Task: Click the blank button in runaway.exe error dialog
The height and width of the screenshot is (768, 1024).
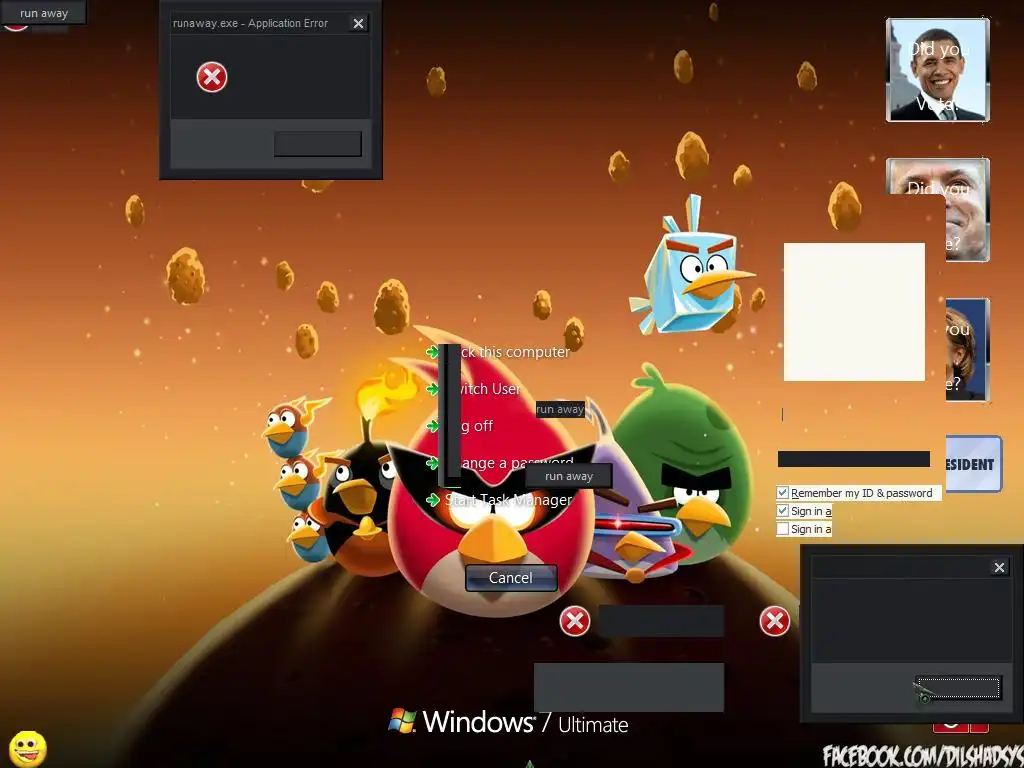Action: coord(317,144)
